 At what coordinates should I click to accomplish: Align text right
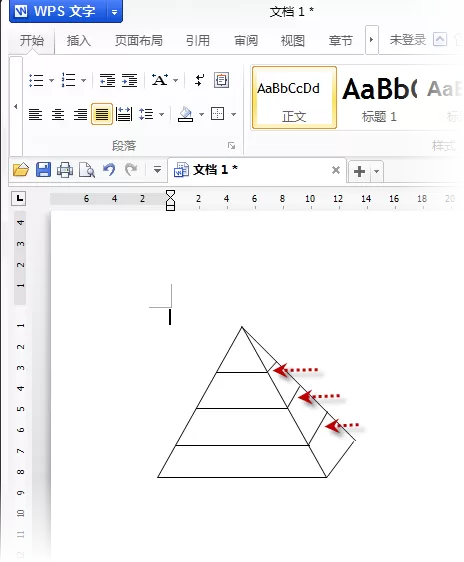(x=80, y=115)
